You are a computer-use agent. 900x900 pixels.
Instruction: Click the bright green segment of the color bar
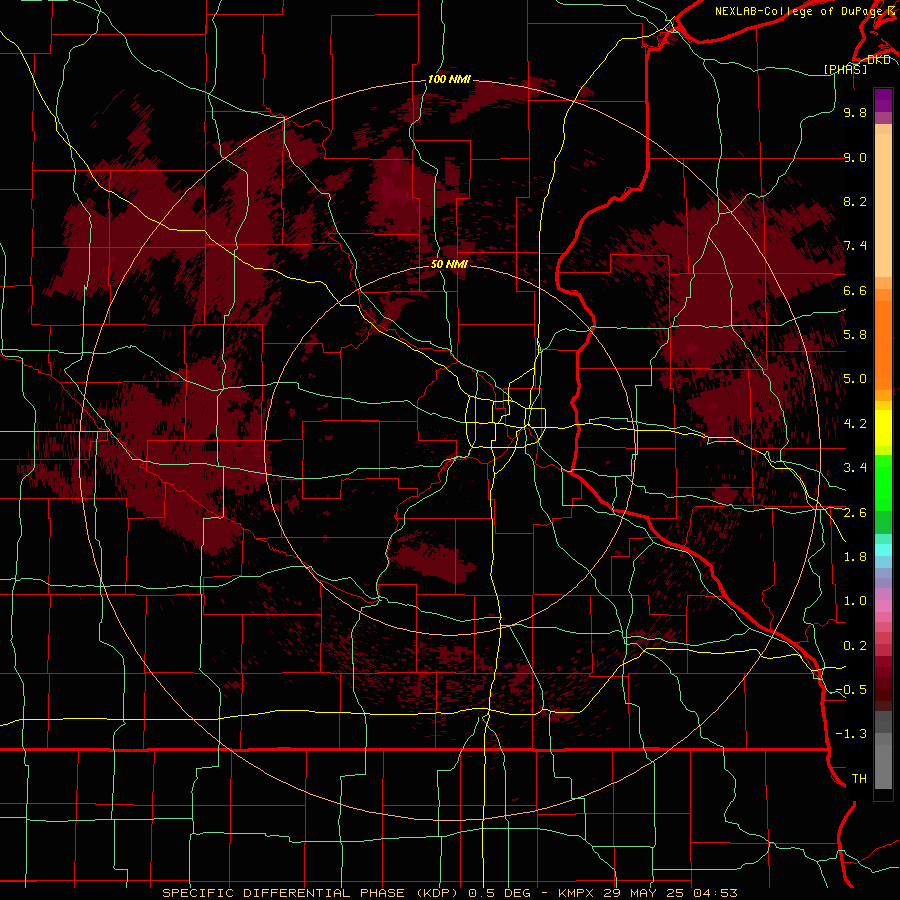pos(883,482)
